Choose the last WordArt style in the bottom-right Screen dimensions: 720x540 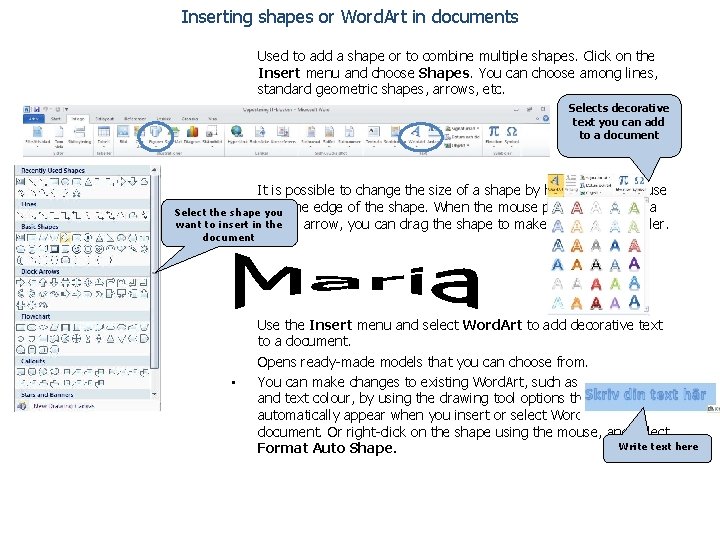(634, 302)
